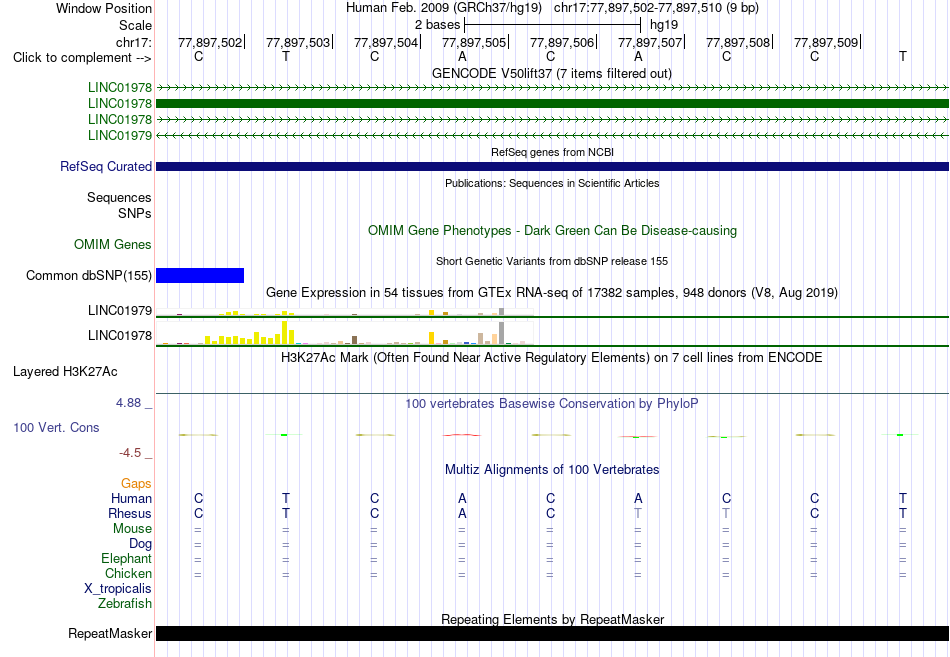Image resolution: width=950 pixels, height=657 pixels.
Task: Click the SNPs subtrack label
Action: (x=135, y=213)
